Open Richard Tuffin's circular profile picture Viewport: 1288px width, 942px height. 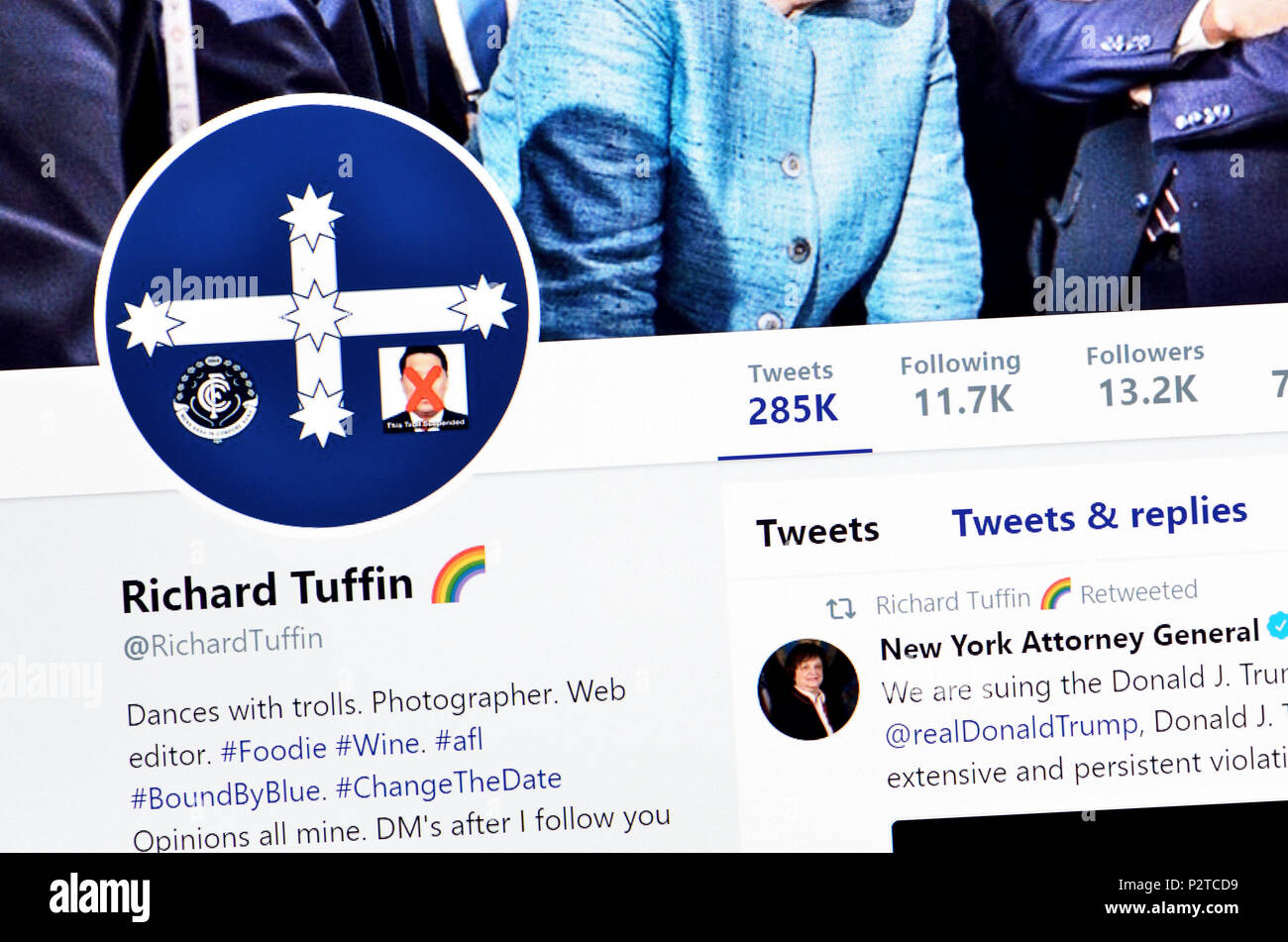coord(316,314)
